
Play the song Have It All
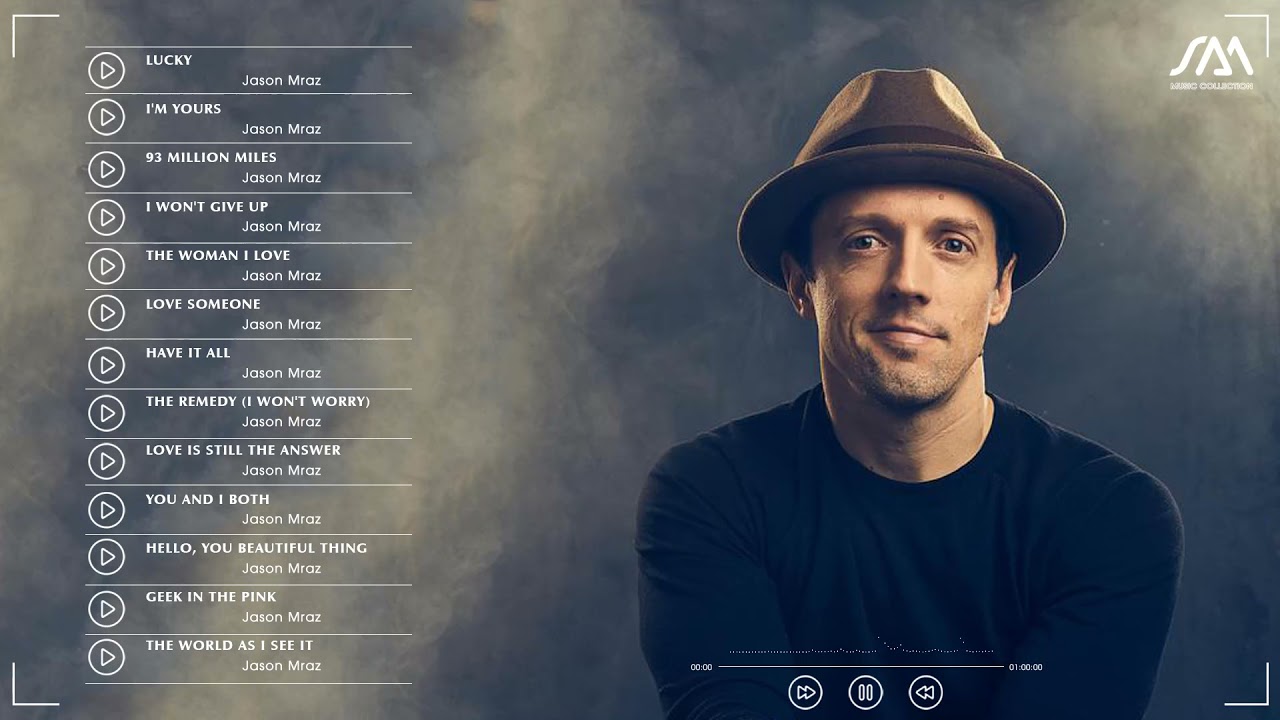point(106,365)
